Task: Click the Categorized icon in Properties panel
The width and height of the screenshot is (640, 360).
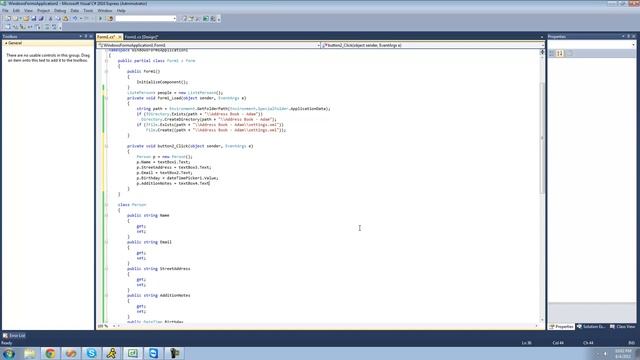Action: 552,53
